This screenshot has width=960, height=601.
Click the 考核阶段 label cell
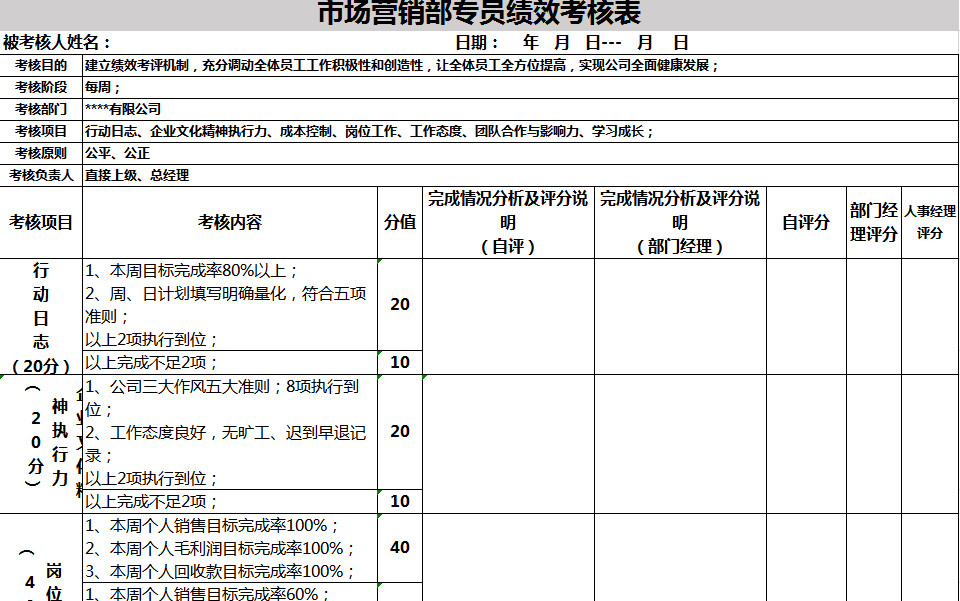[42, 88]
